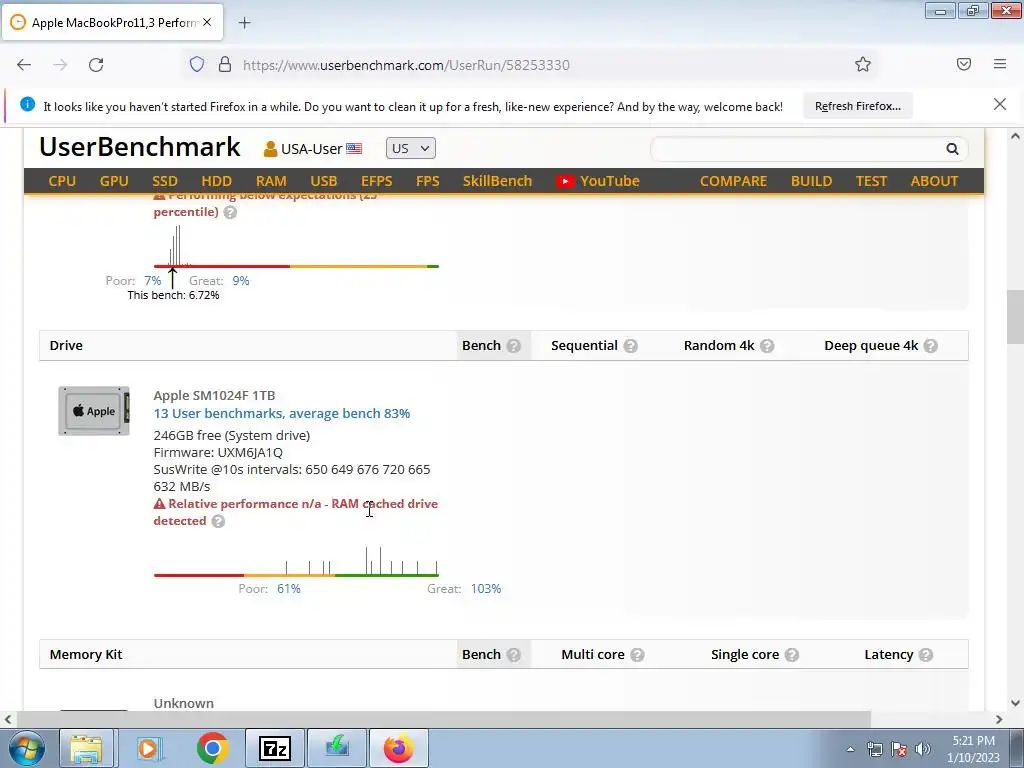Click the help icon after 'RAM cached drive detected'
This screenshot has height=768, width=1024.
tap(218, 521)
